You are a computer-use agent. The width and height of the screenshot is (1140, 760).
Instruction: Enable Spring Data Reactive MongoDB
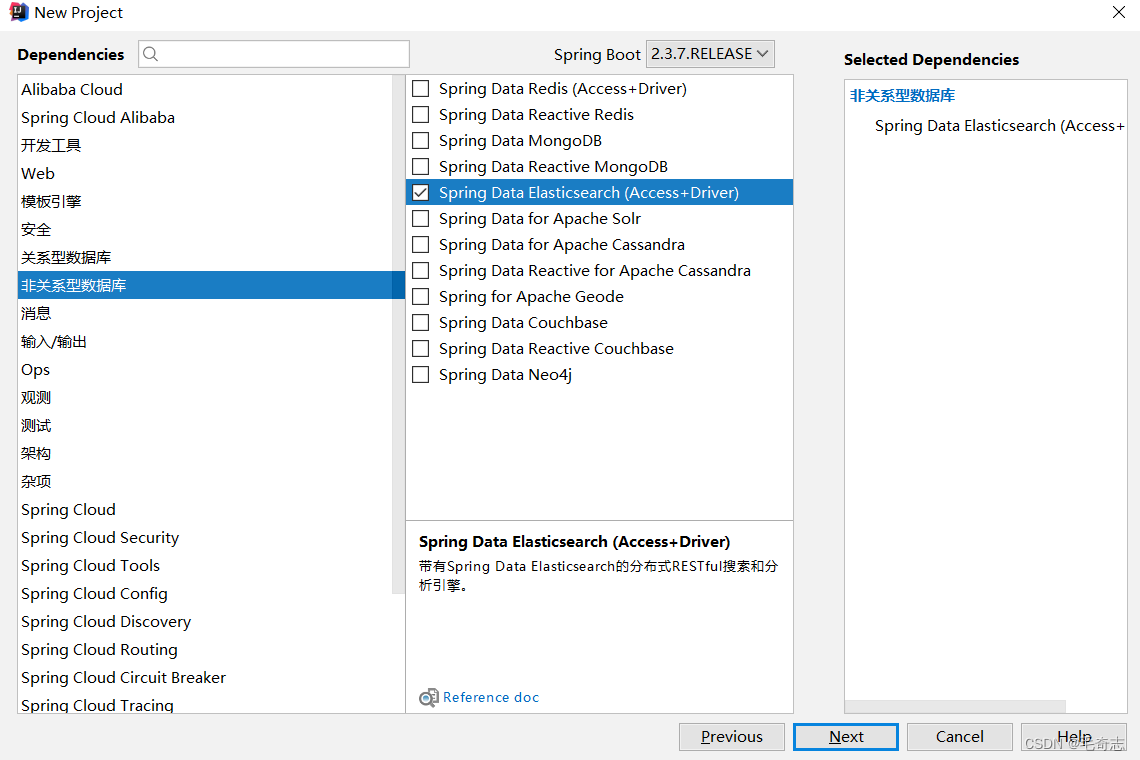420,167
